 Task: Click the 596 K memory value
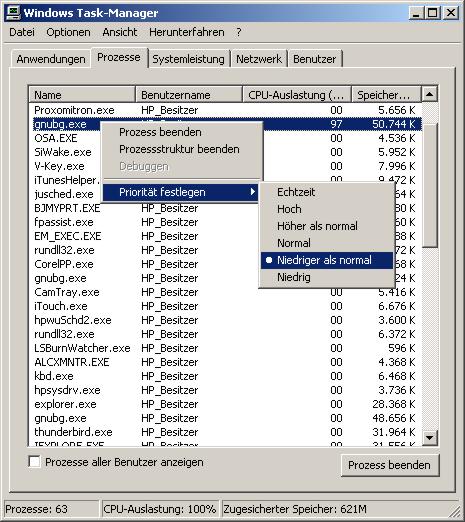pyautogui.click(x=402, y=348)
